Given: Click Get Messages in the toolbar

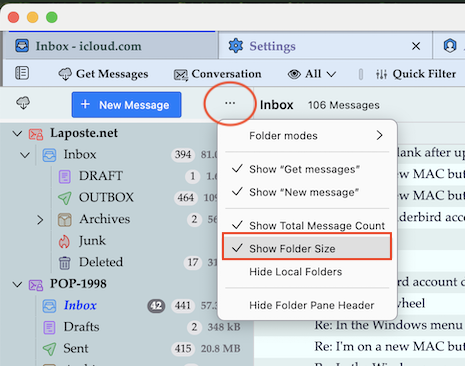Looking at the screenshot, I should [103, 74].
